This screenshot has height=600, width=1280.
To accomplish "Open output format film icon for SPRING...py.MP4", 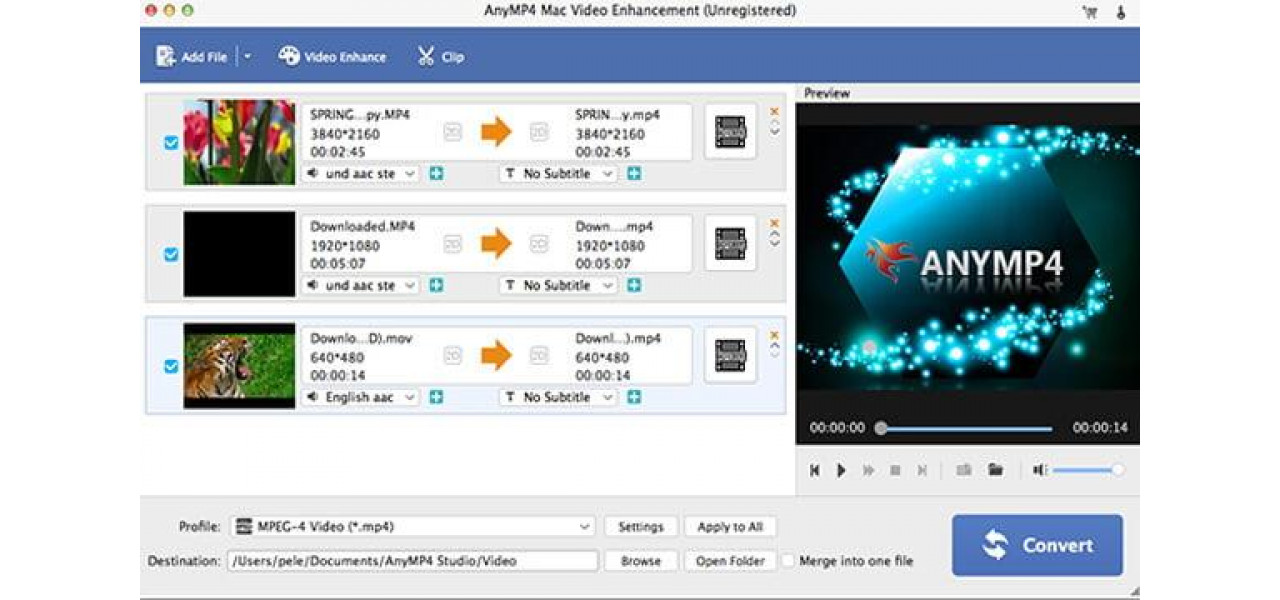I will click(731, 132).
